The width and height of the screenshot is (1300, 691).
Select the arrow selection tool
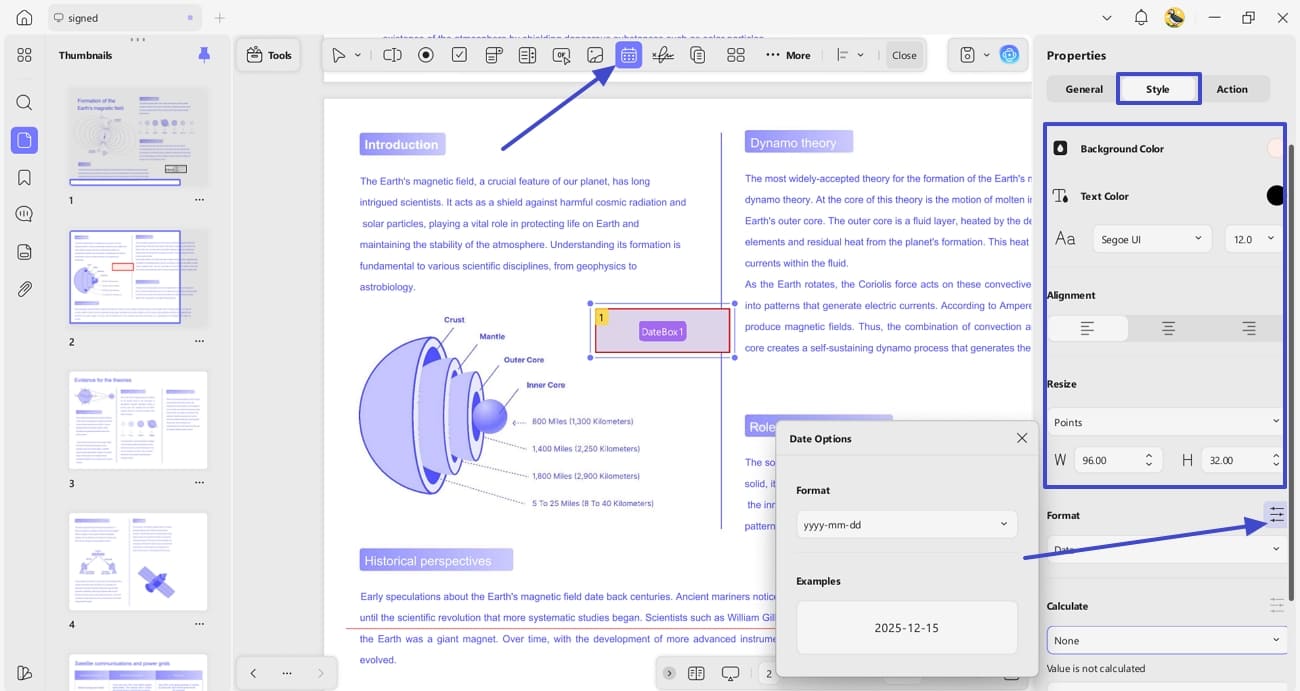[x=339, y=55]
